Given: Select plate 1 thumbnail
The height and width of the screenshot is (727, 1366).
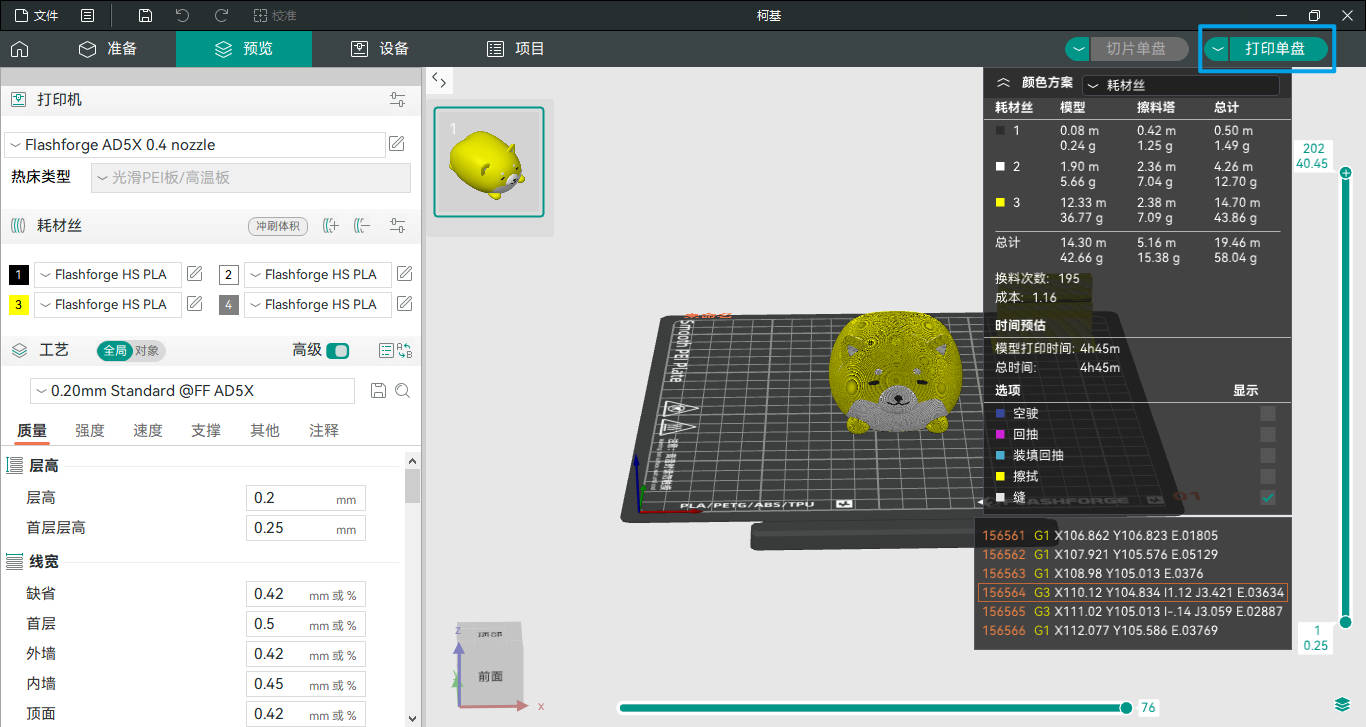Looking at the screenshot, I should click(489, 162).
